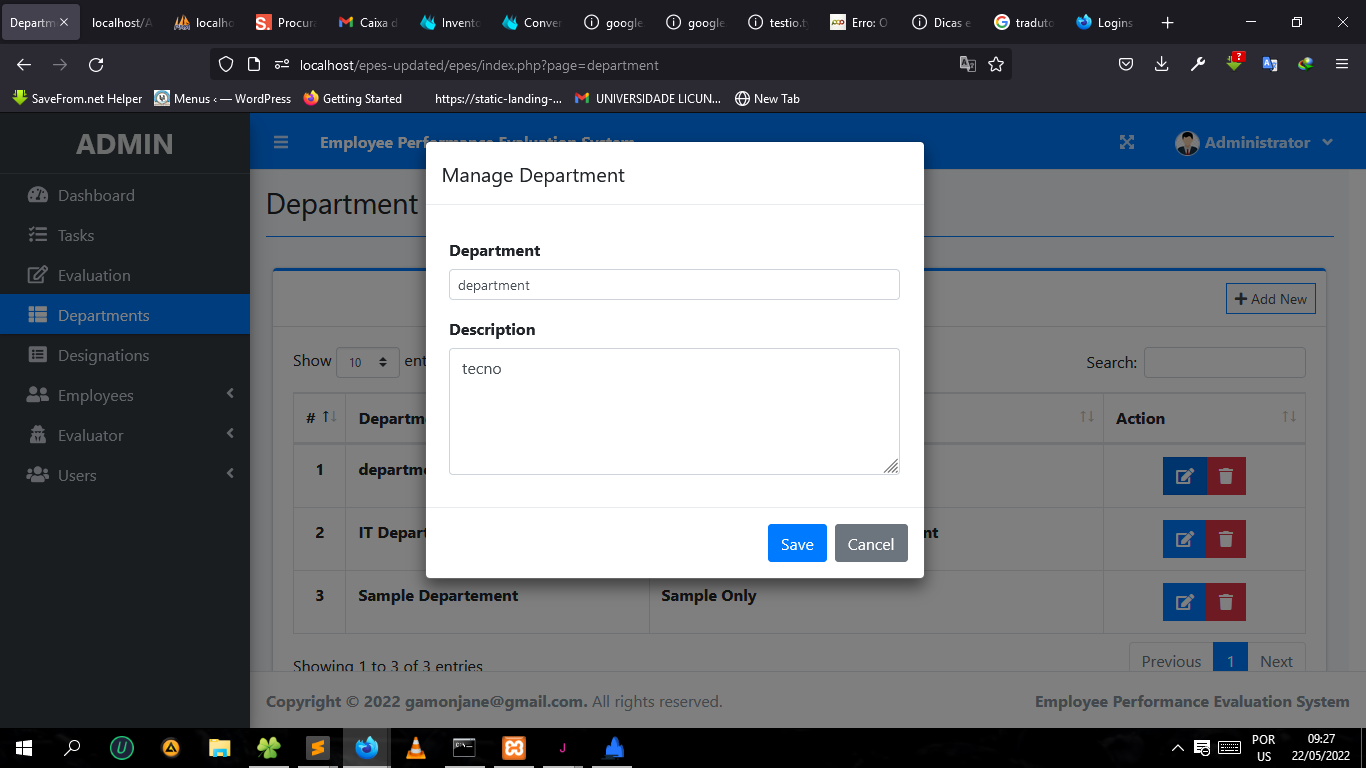Save the department in the modal
1366x768 pixels.
tap(797, 543)
